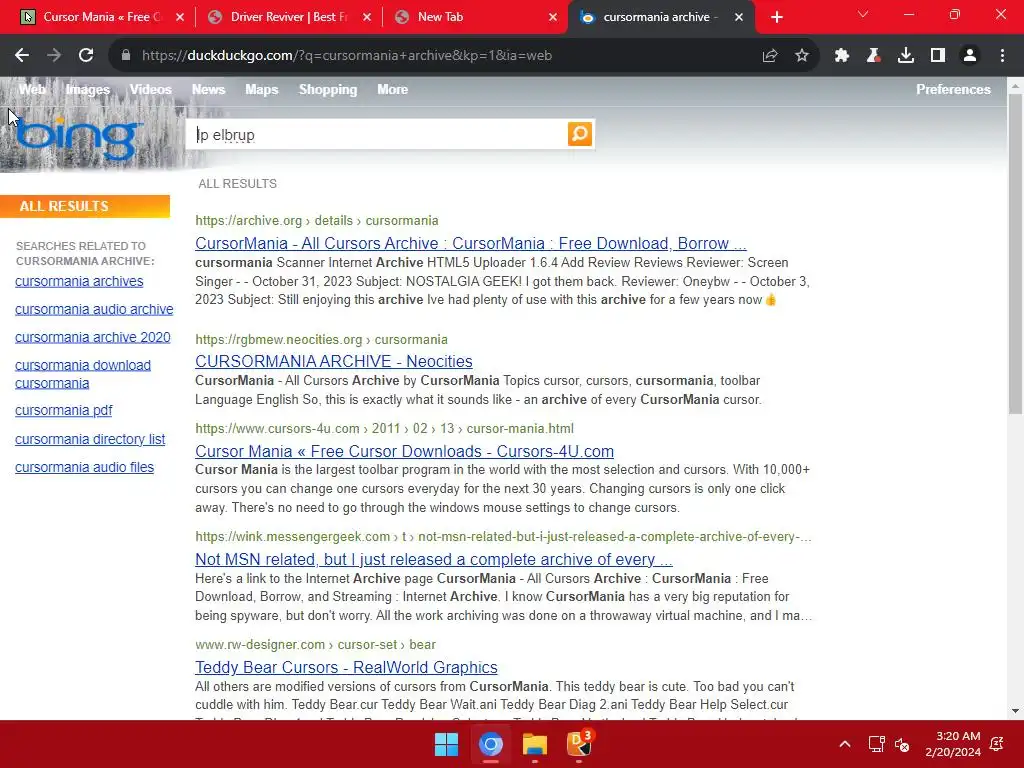Close the Driver Reviver tab

367,17
